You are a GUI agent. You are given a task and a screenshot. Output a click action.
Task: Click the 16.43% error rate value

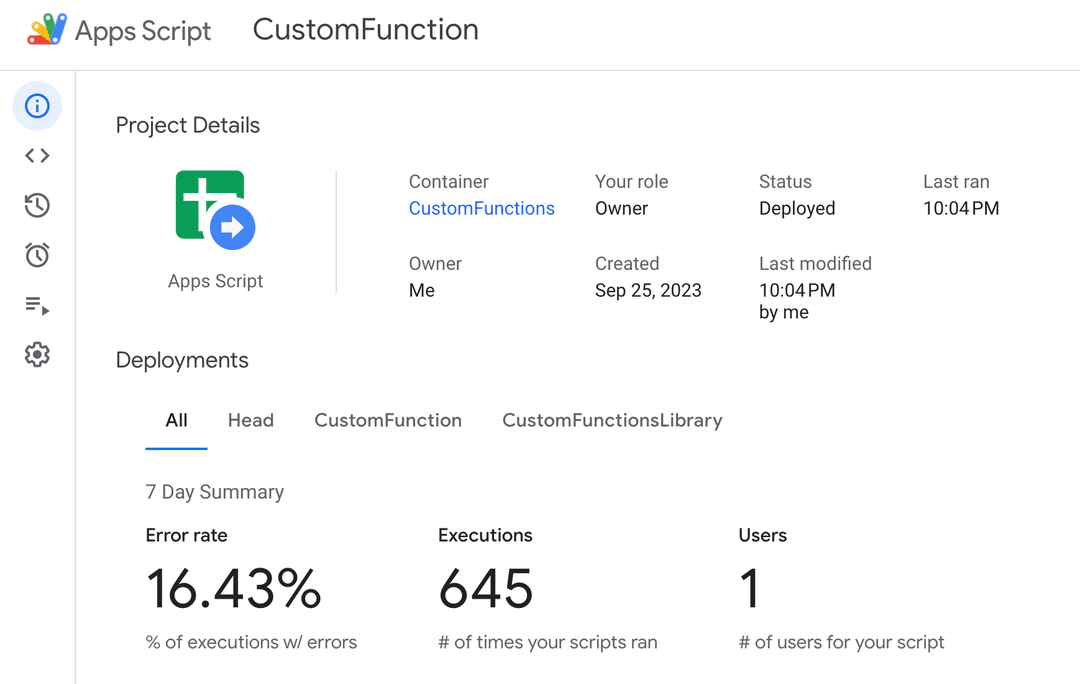click(x=233, y=589)
